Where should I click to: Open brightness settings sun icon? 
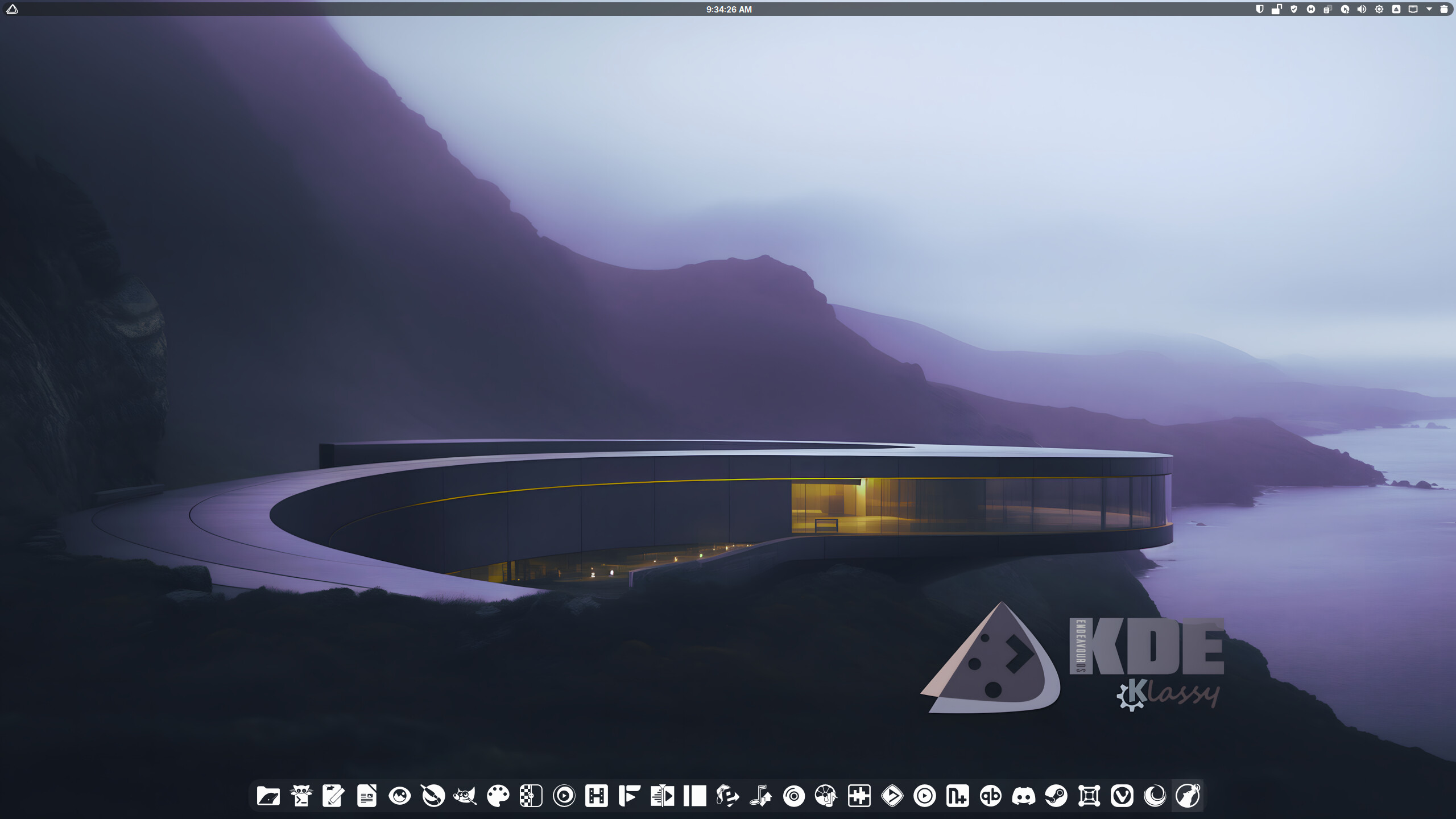[1379, 9]
